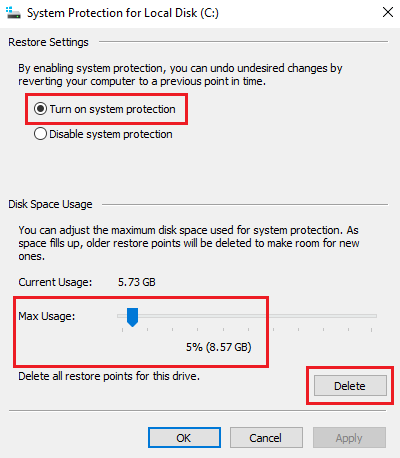Image resolution: width=400 pixels, height=458 pixels.
Task: Click the 5.73 GB current usage value
Action: [x=137, y=282]
